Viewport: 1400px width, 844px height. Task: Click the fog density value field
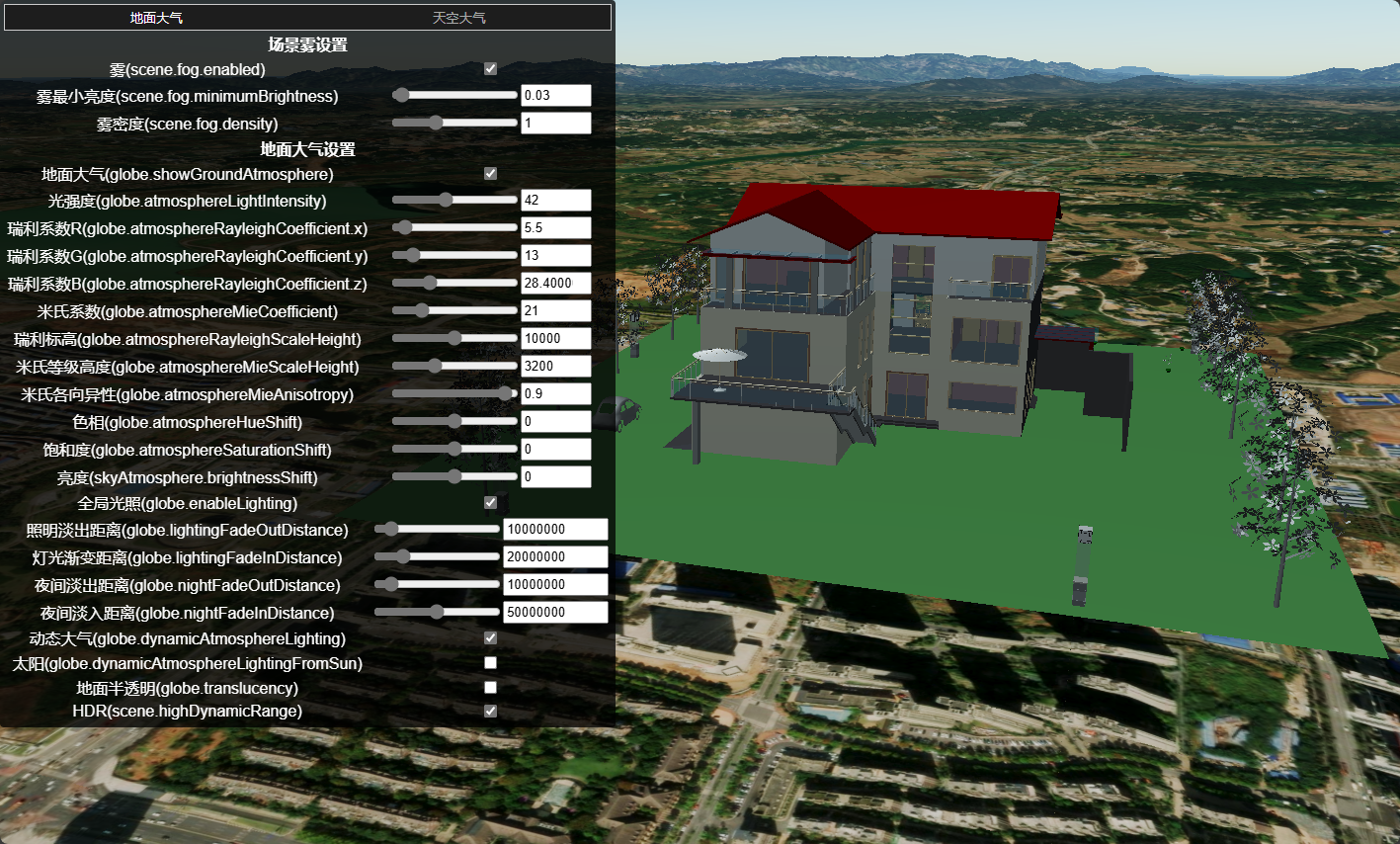click(x=555, y=124)
